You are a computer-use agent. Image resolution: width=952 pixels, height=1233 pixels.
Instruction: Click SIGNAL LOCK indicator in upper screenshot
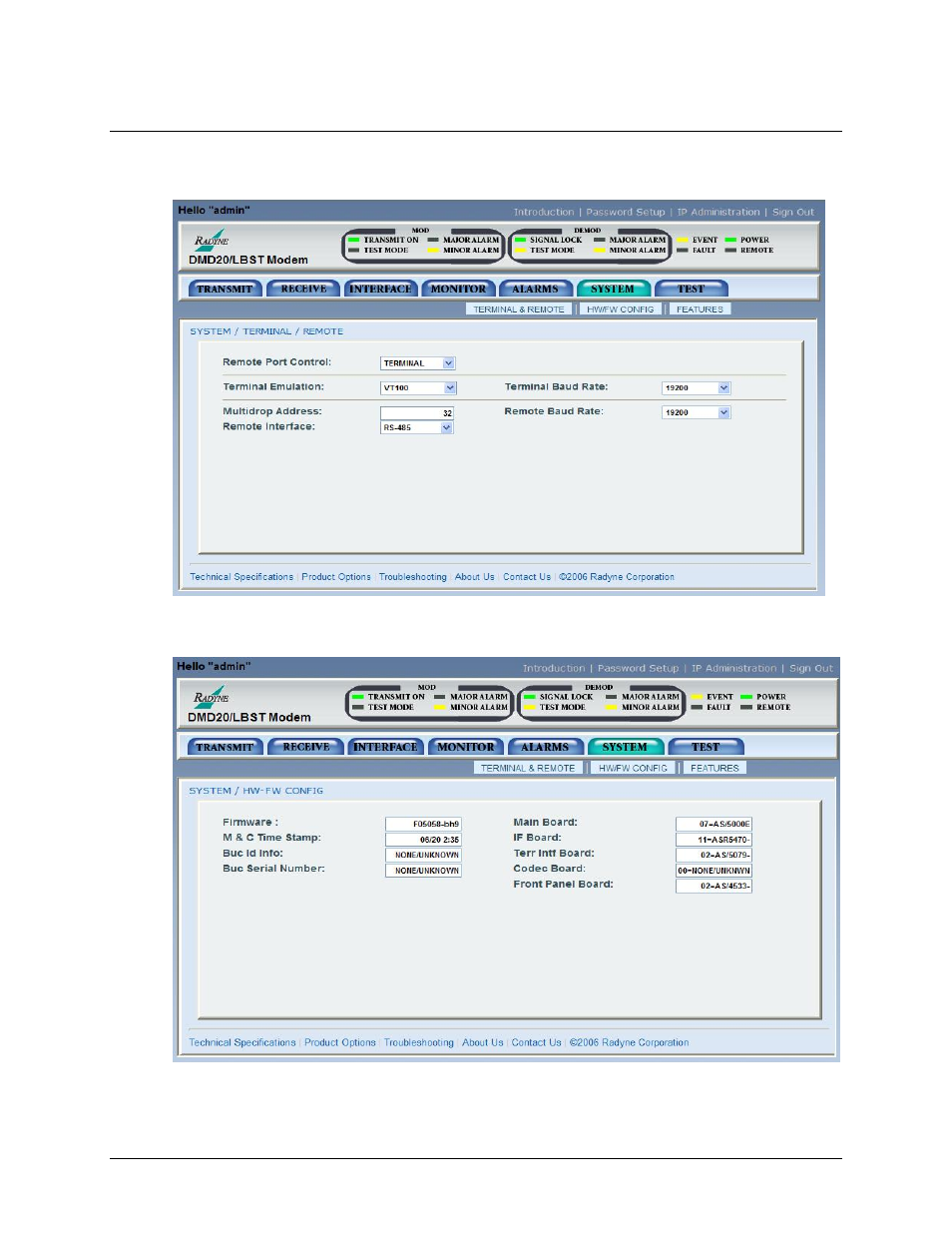(x=548, y=240)
